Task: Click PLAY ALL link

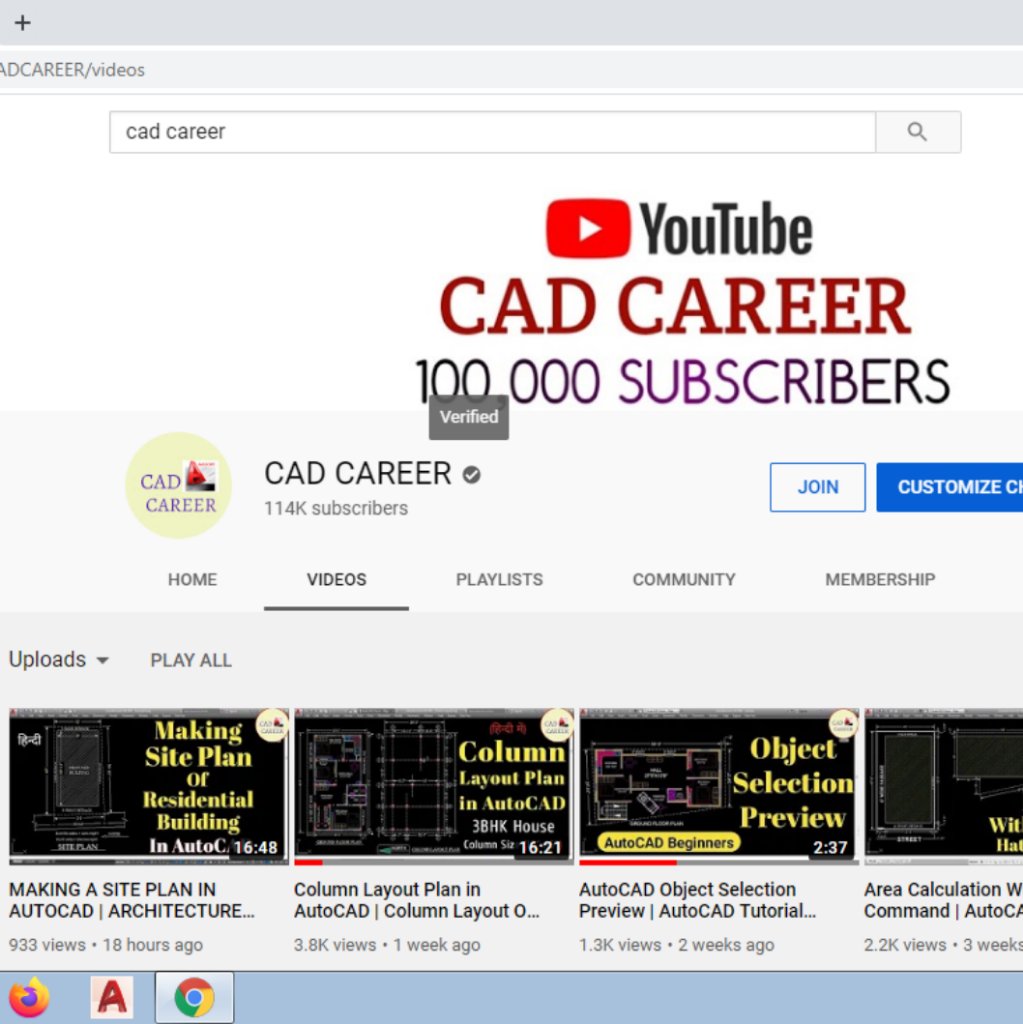Action: click(191, 660)
